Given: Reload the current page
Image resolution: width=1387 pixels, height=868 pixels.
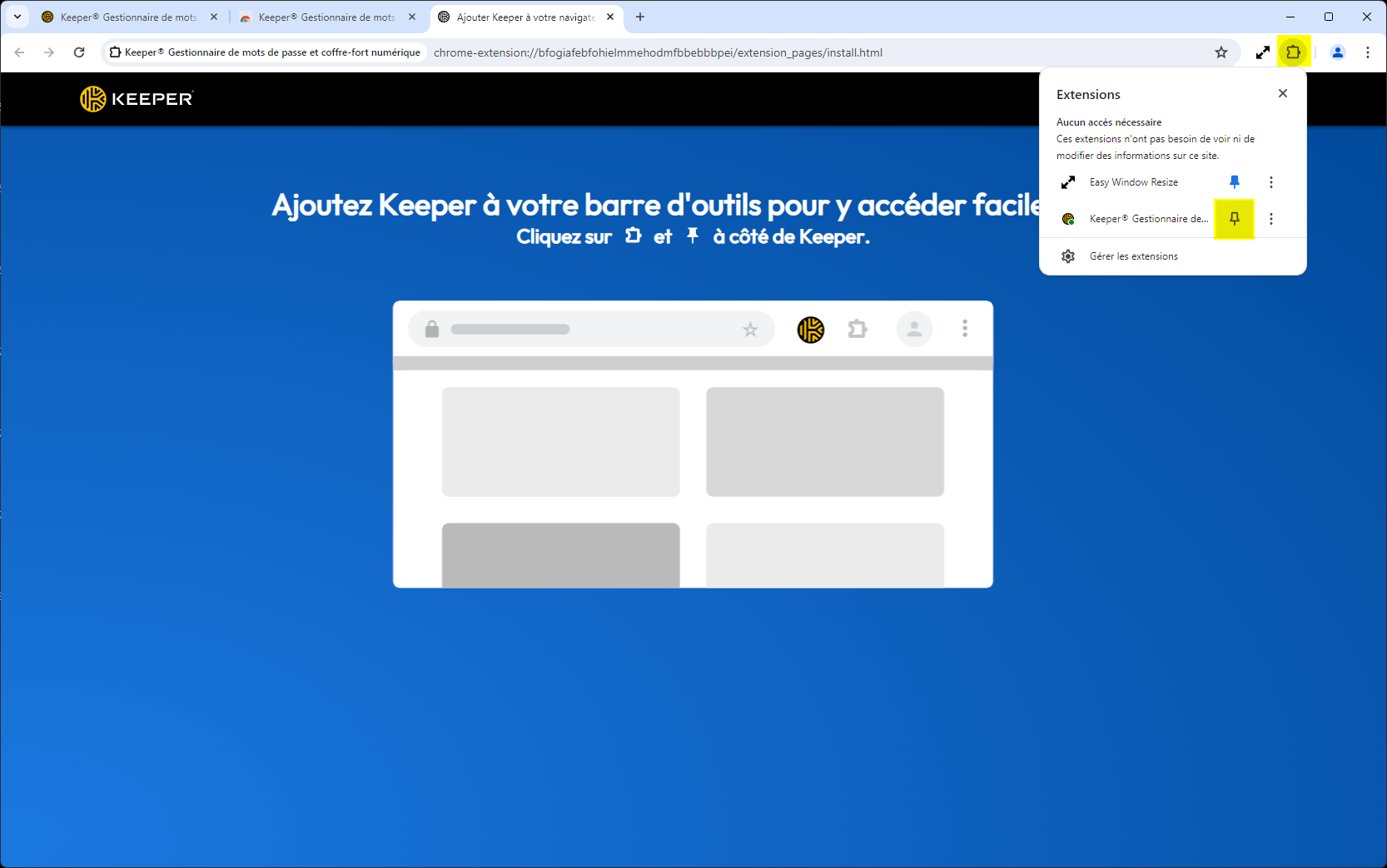Looking at the screenshot, I should 79,52.
